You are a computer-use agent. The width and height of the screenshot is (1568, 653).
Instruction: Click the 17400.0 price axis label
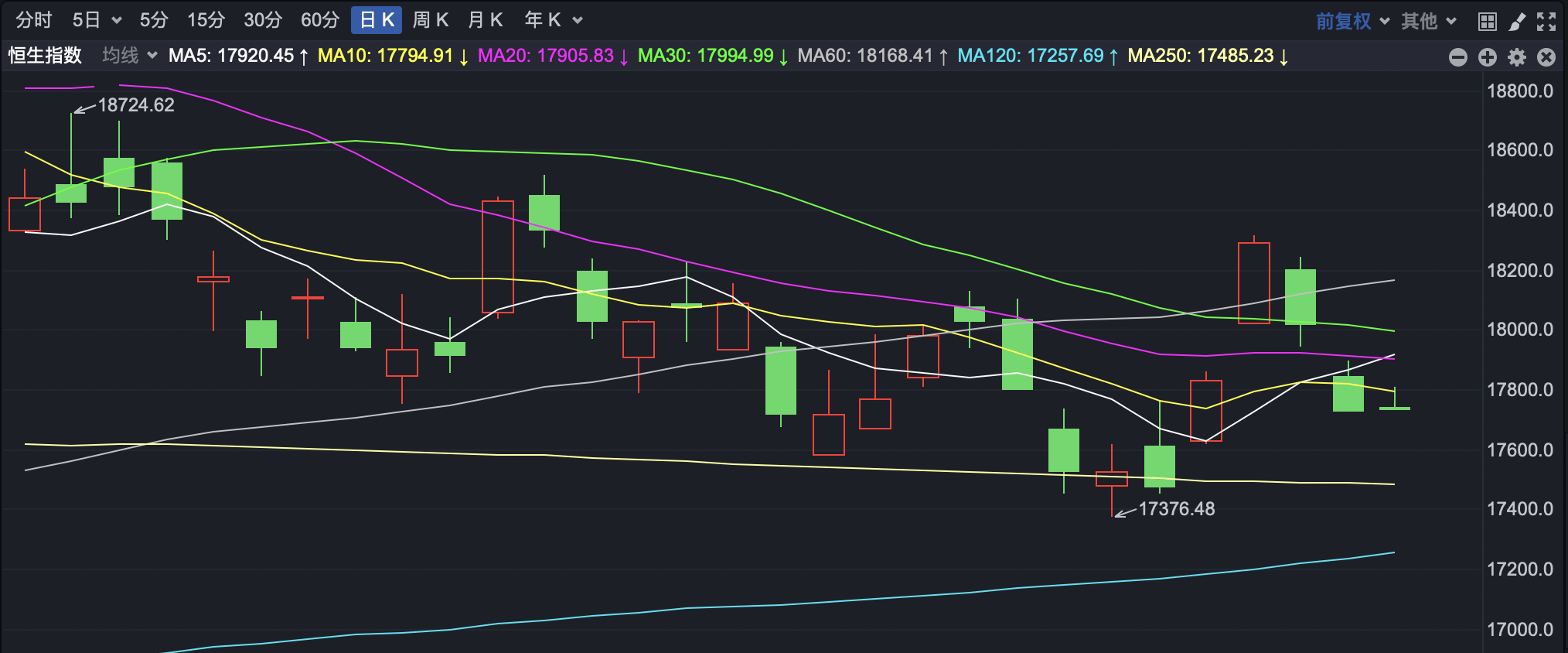tap(1520, 509)
